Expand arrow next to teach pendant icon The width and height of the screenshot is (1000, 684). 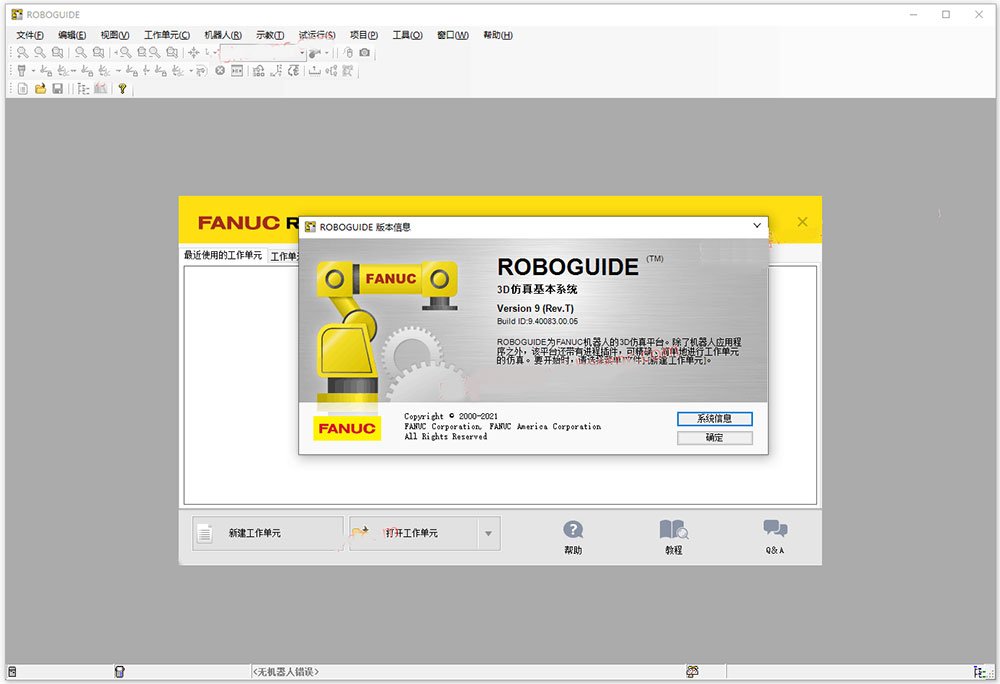[33, 71]
